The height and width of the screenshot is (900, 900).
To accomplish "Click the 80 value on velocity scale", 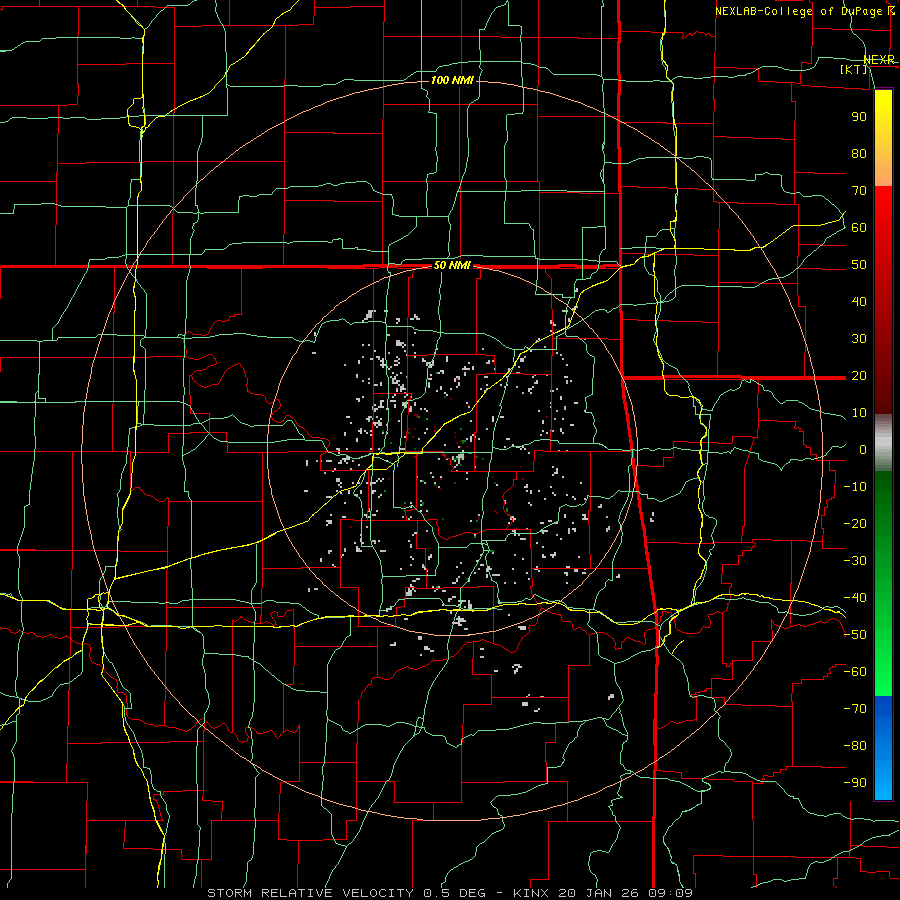I will [859, 154].
